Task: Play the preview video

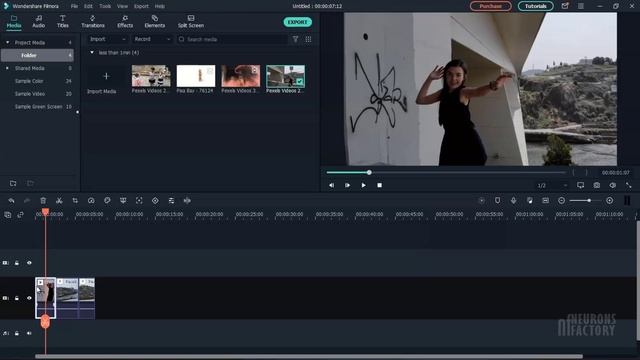Action: (x=363, y=185)
